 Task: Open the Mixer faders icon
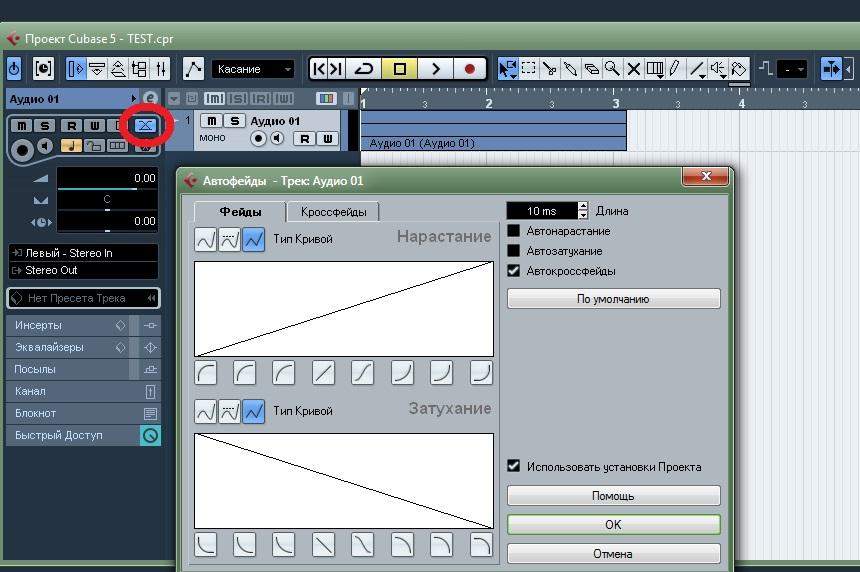[x=160, y=69]
